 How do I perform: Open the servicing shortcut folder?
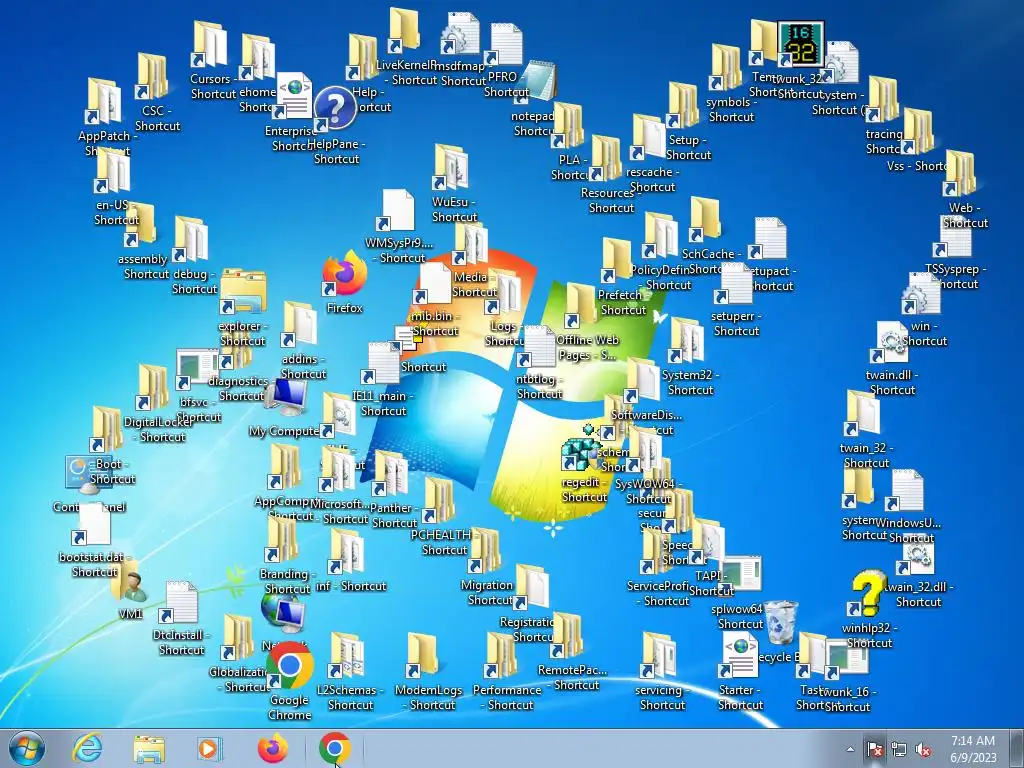(x=658, y=656)
